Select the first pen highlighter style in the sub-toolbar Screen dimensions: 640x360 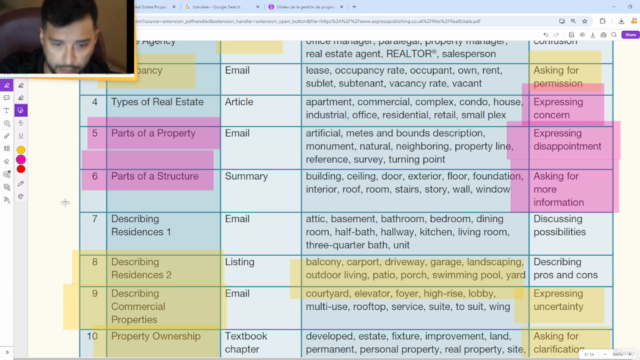pos(21,85)
